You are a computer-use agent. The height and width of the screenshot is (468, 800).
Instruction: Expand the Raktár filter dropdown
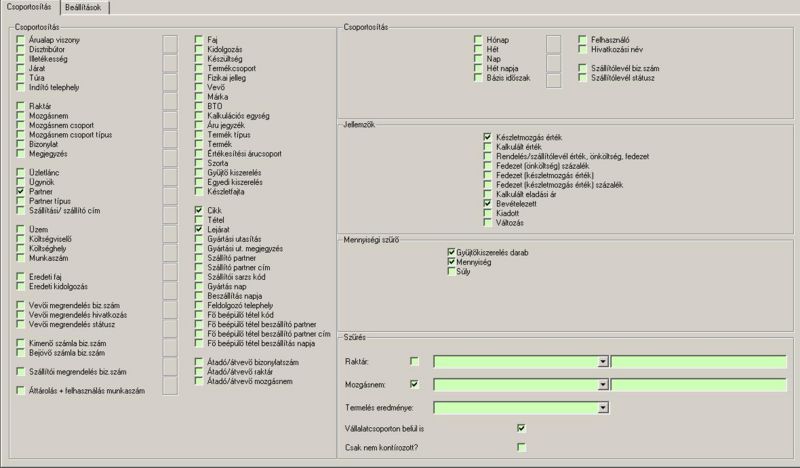[x=604, y=361]
